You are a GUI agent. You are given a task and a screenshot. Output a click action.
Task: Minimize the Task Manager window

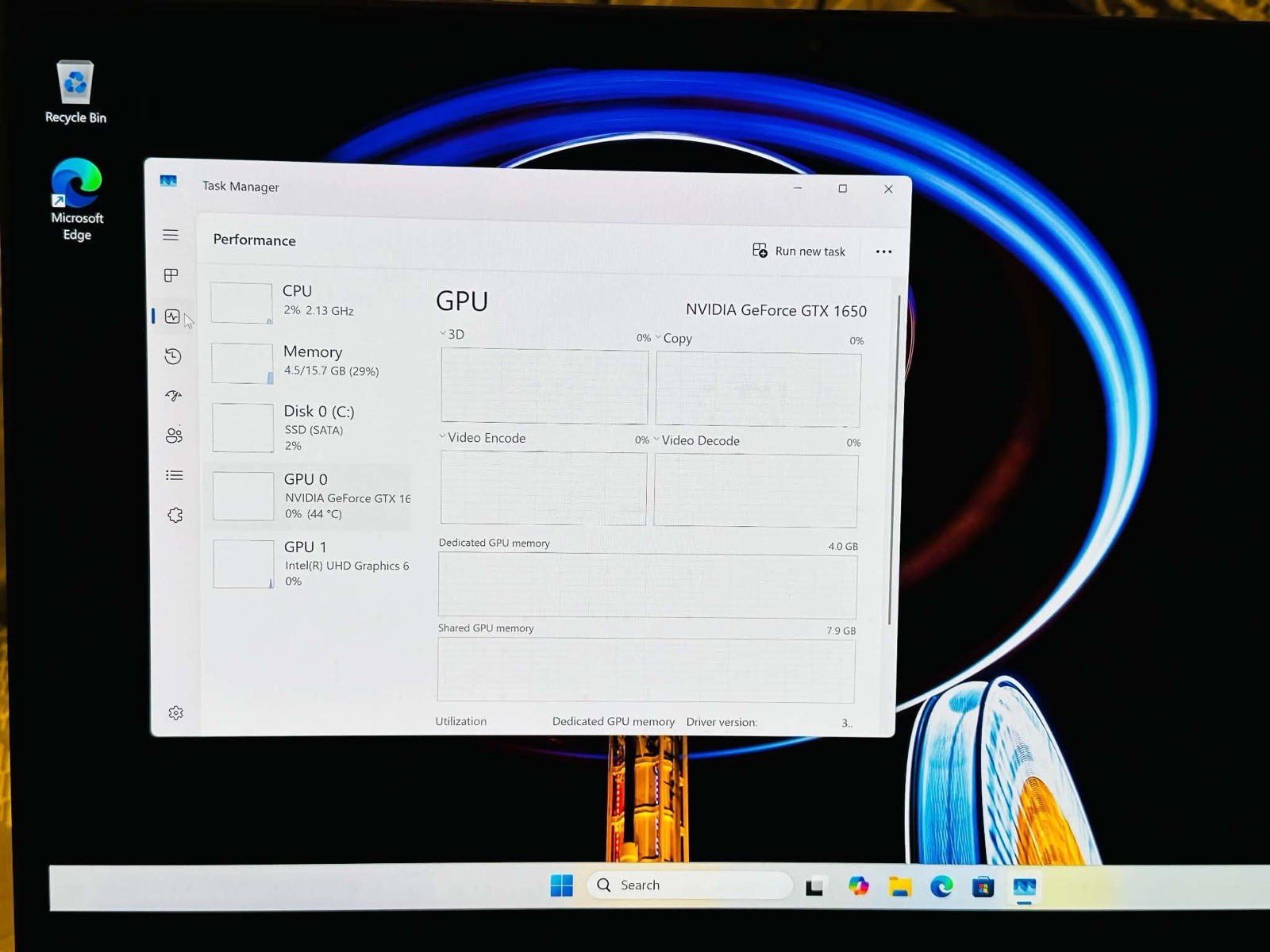coord(798,188)
